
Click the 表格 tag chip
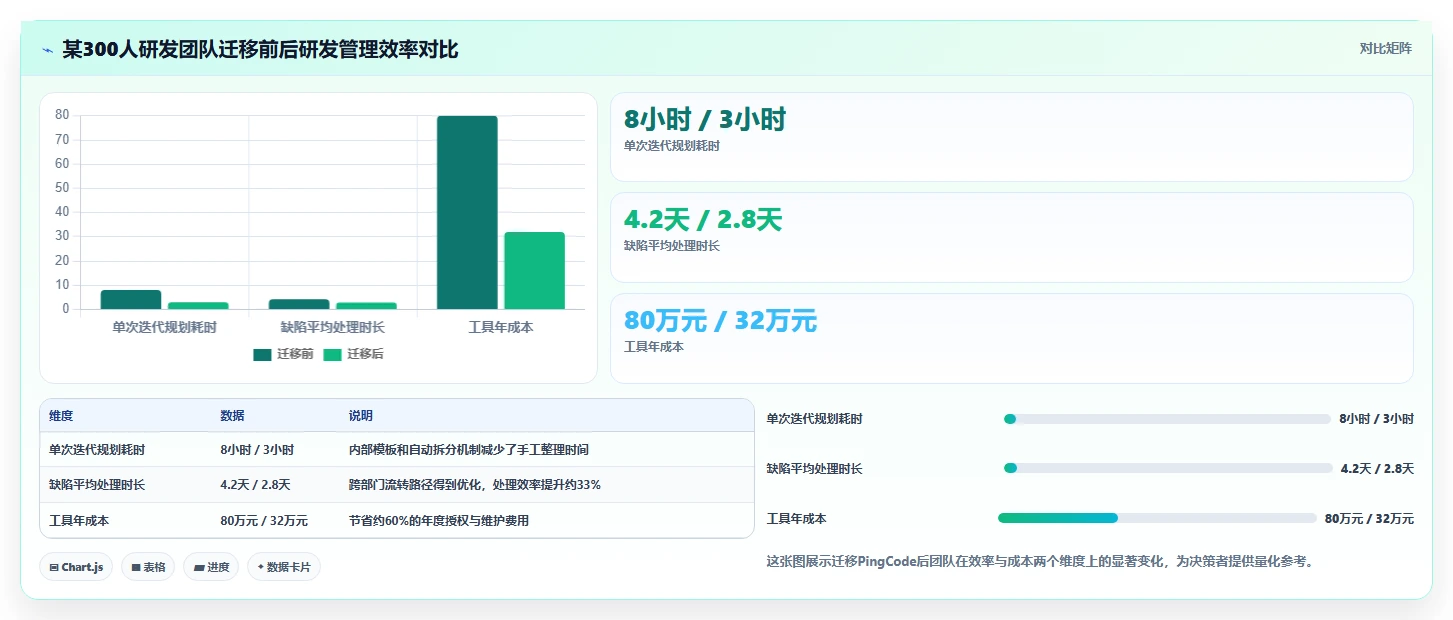coord(148,567)
